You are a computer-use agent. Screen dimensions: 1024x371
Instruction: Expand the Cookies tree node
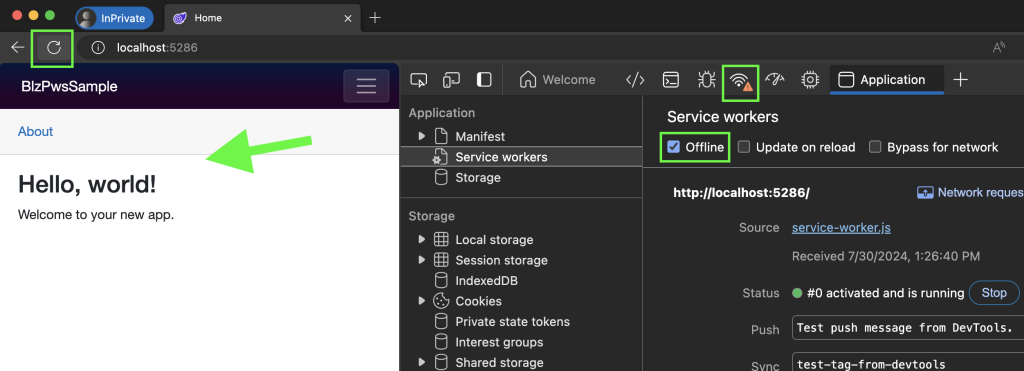(422, 301)
